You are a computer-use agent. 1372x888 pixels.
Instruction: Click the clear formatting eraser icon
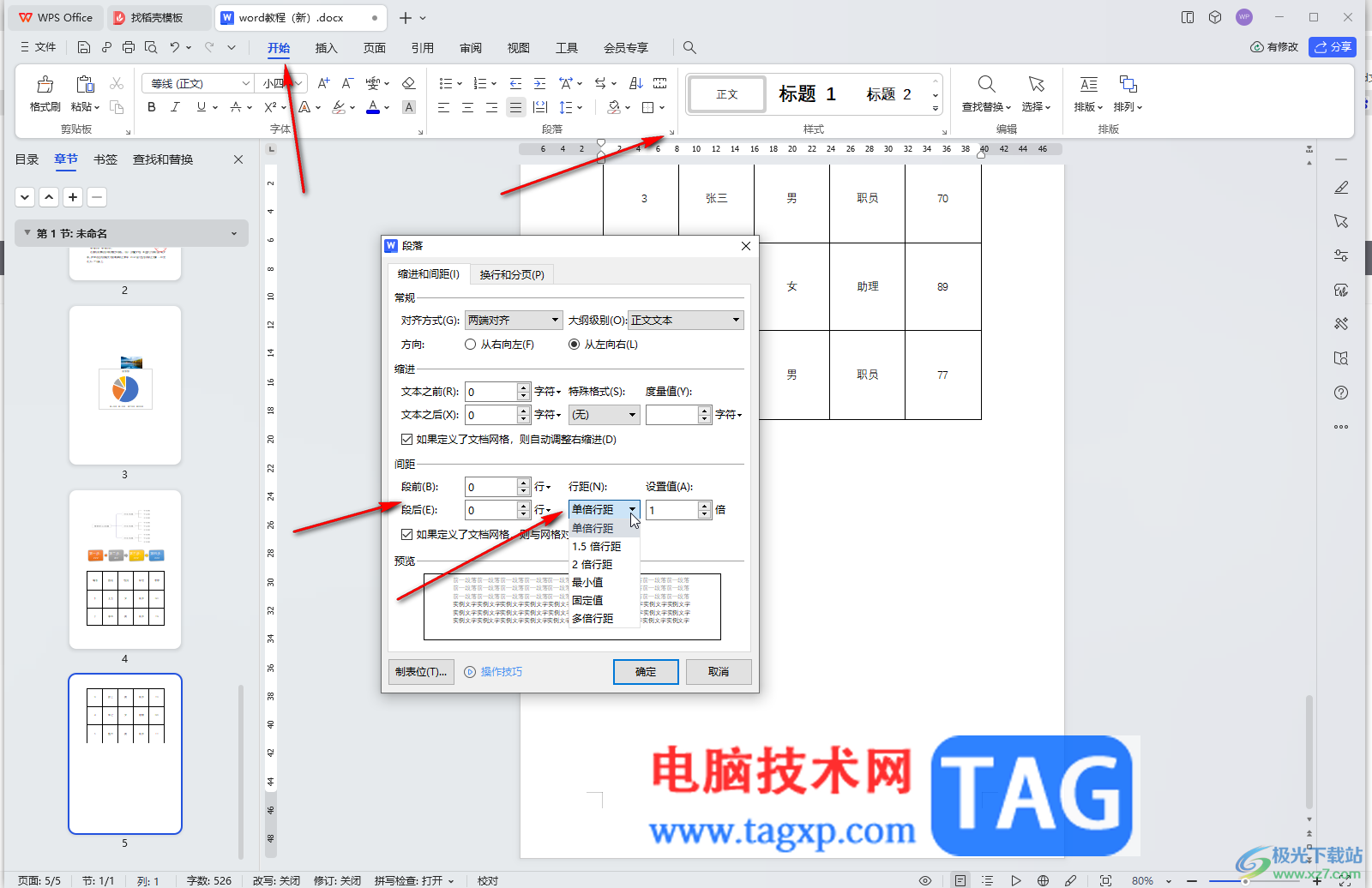(409, 83)
